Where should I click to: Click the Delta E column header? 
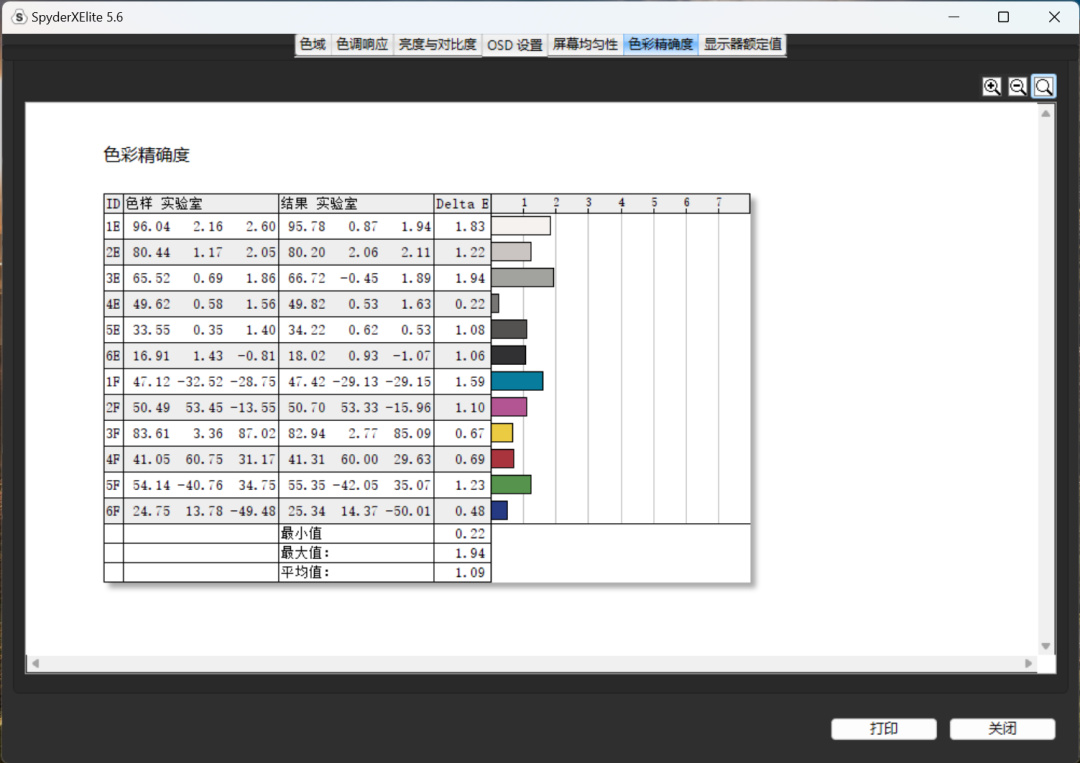click(462, 204)
